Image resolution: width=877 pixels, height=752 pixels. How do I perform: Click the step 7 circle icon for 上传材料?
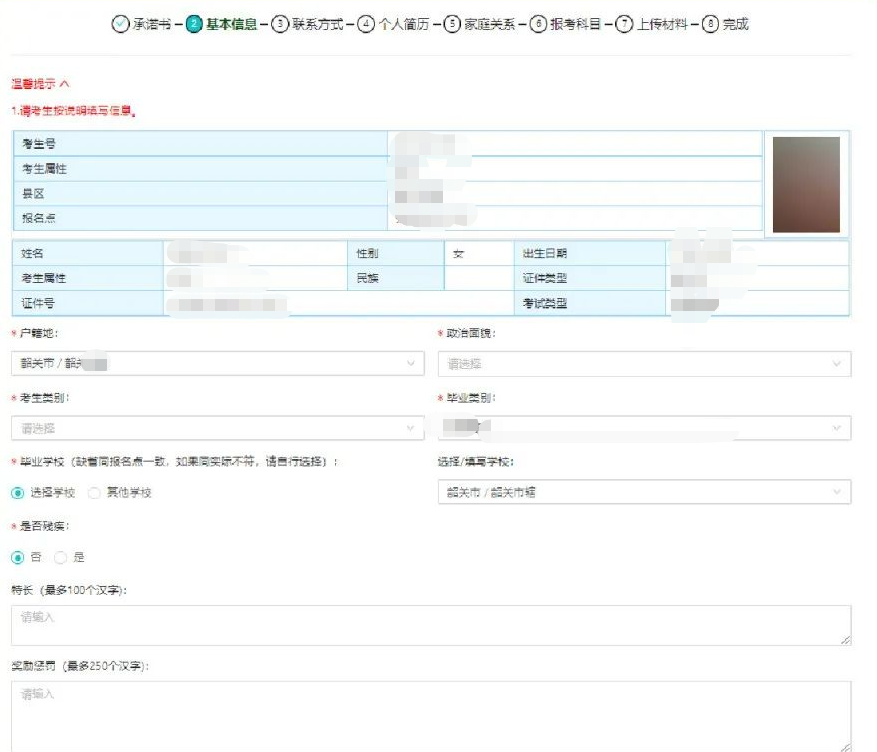click(x=624, y=24)
